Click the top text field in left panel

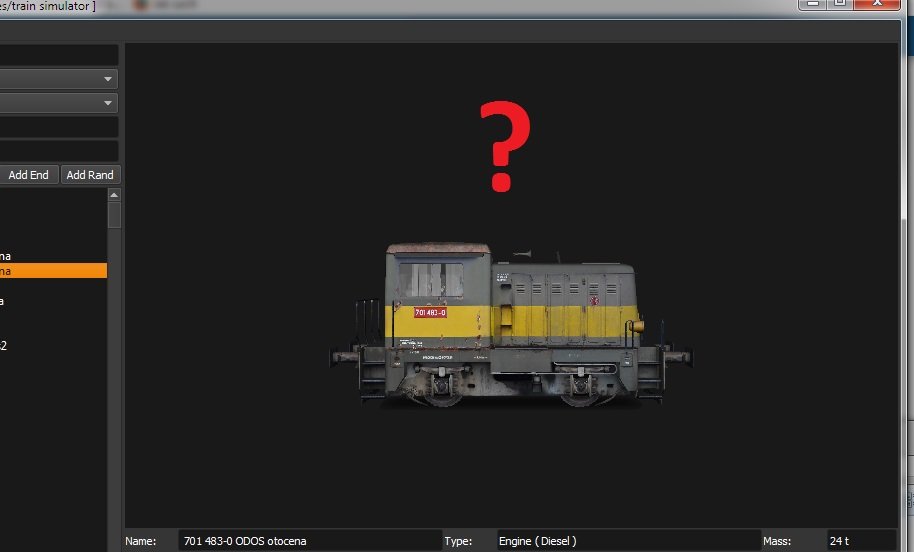point(58,55)
